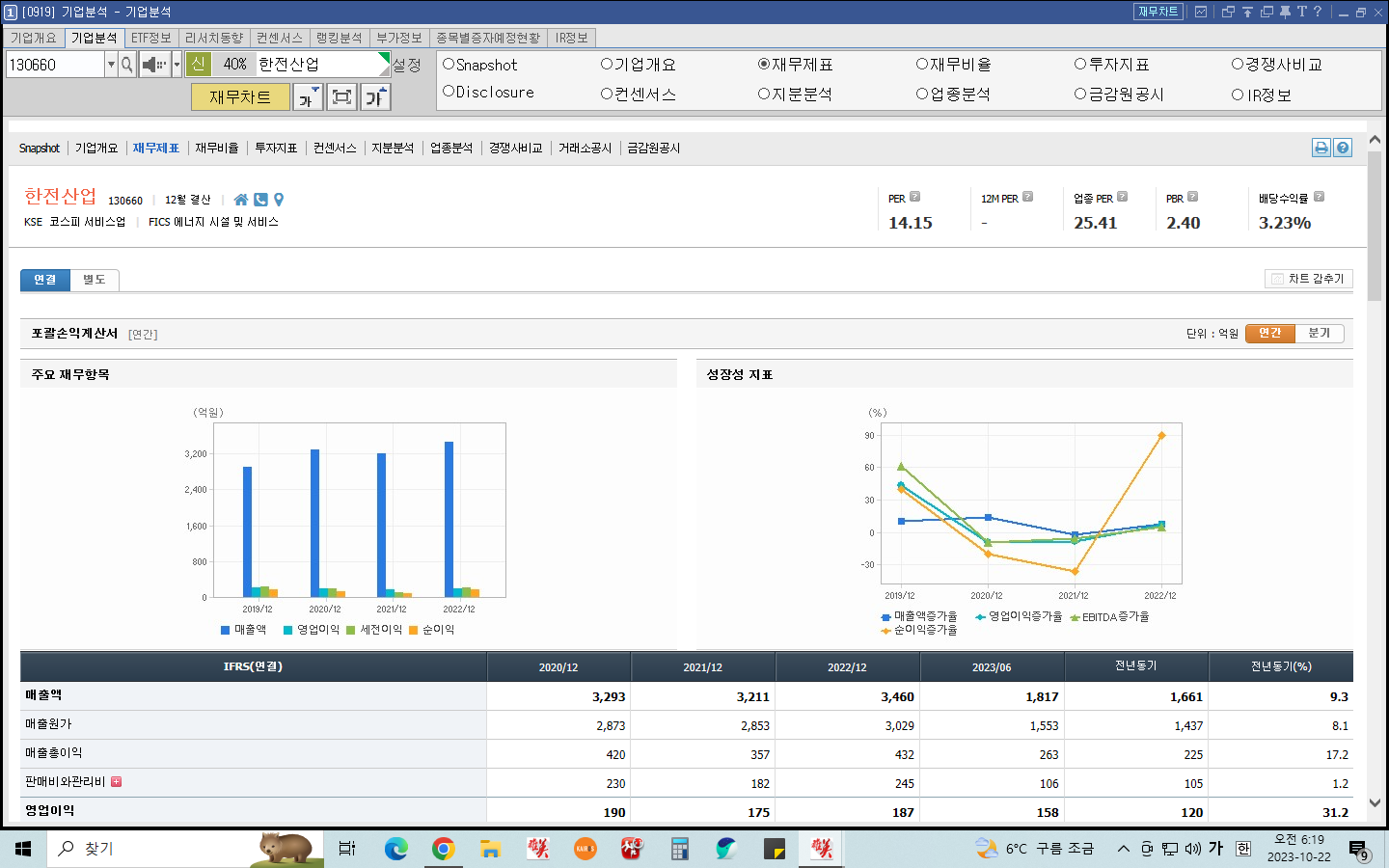This screenshot has height=868, width=1389.
Task: Switch to the ETF정보 top tab
Action: [x=151, y=38]
